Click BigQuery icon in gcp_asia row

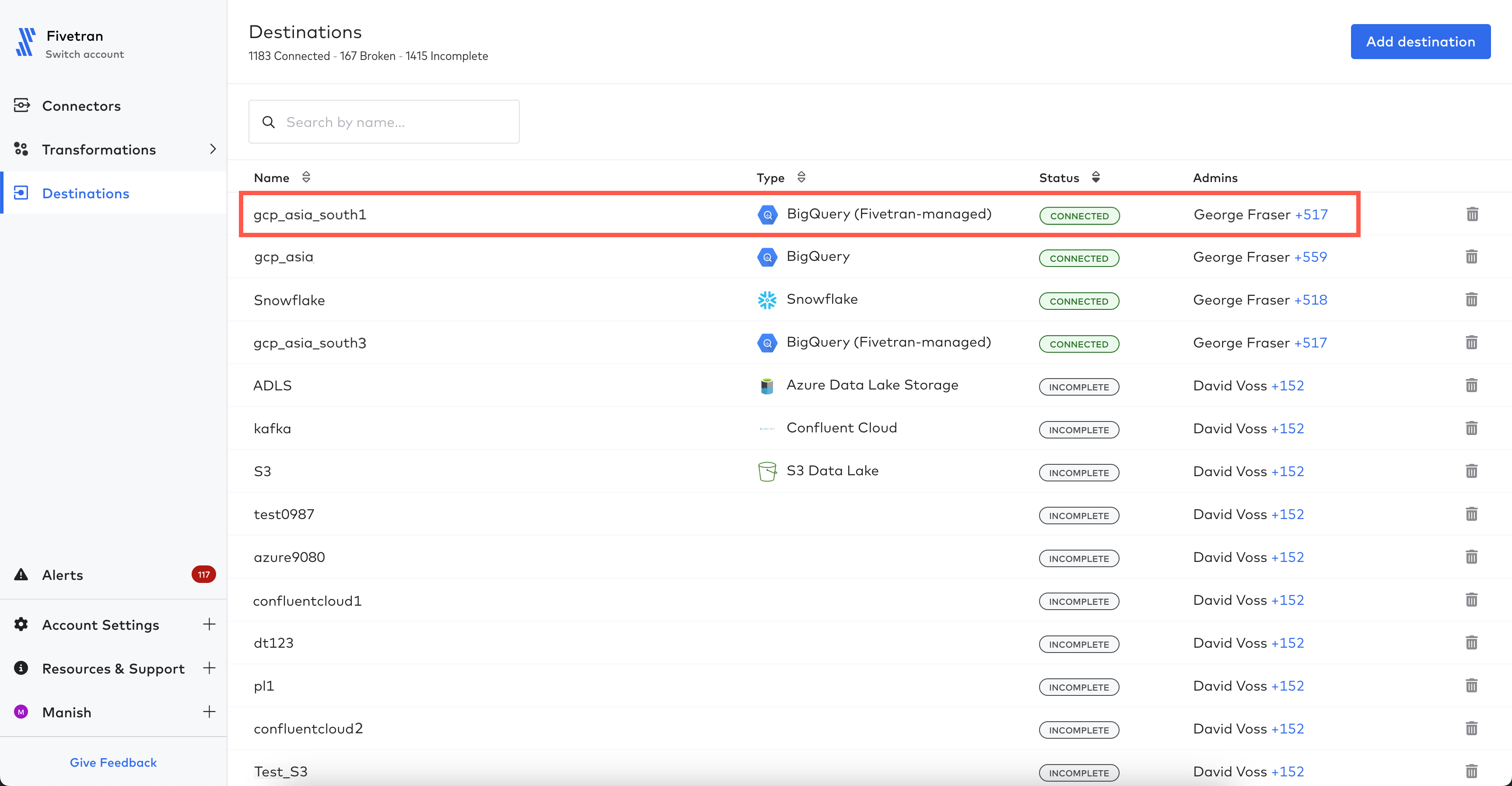pyautogui.click(x=767, y=257)
